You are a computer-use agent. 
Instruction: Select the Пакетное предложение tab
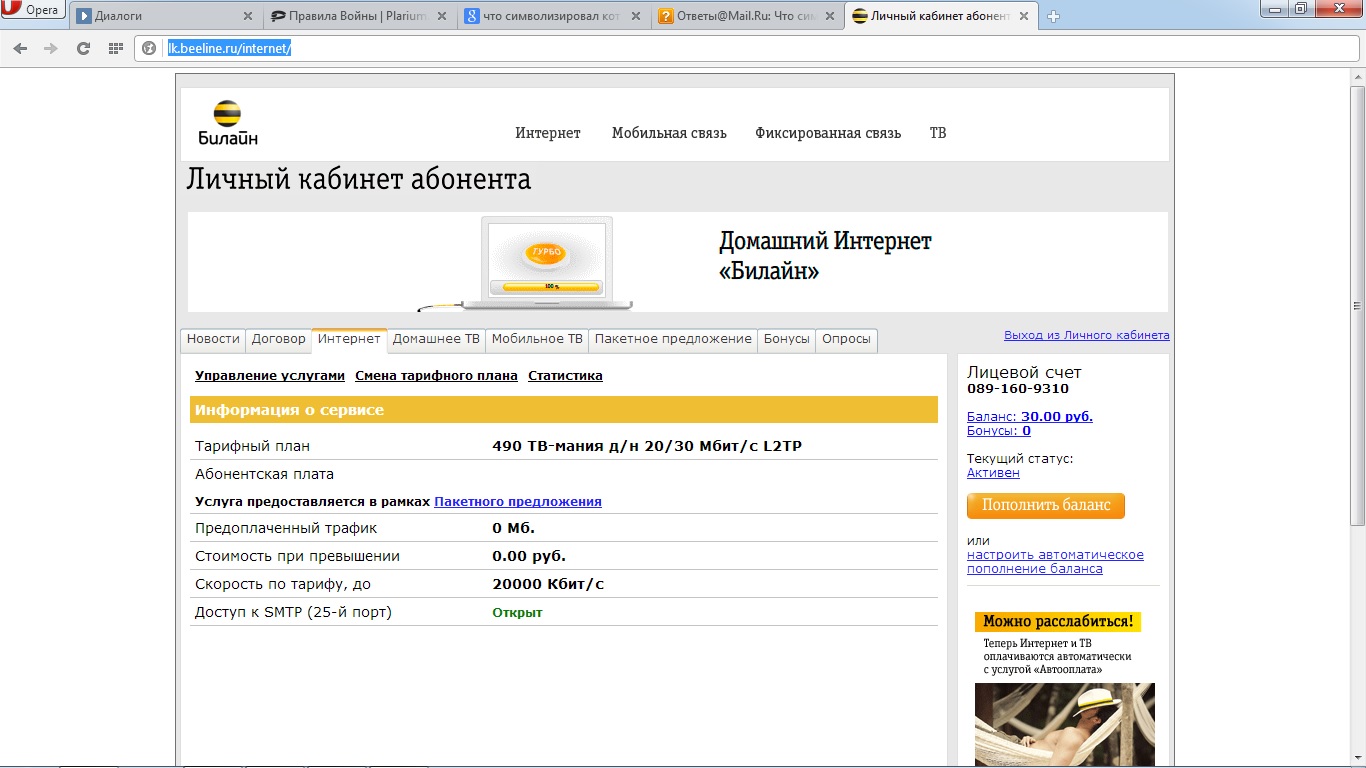(x=673, y=340)
